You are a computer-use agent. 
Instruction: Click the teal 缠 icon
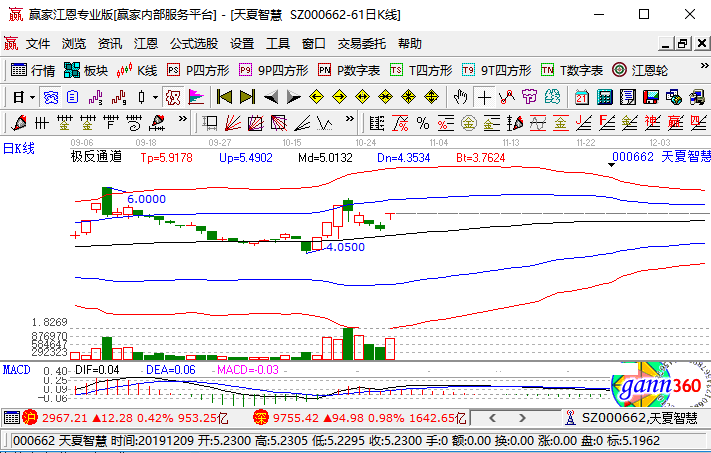[552, 97]
